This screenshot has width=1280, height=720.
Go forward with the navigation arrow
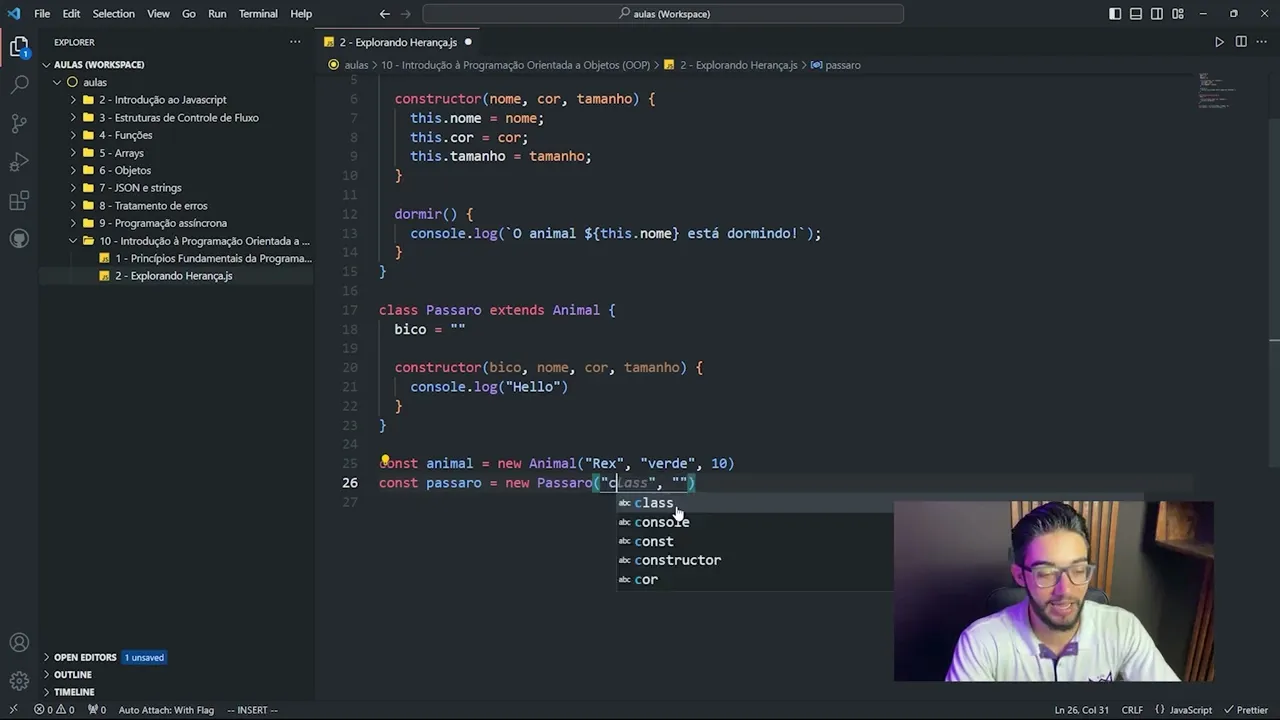(407, 14)
